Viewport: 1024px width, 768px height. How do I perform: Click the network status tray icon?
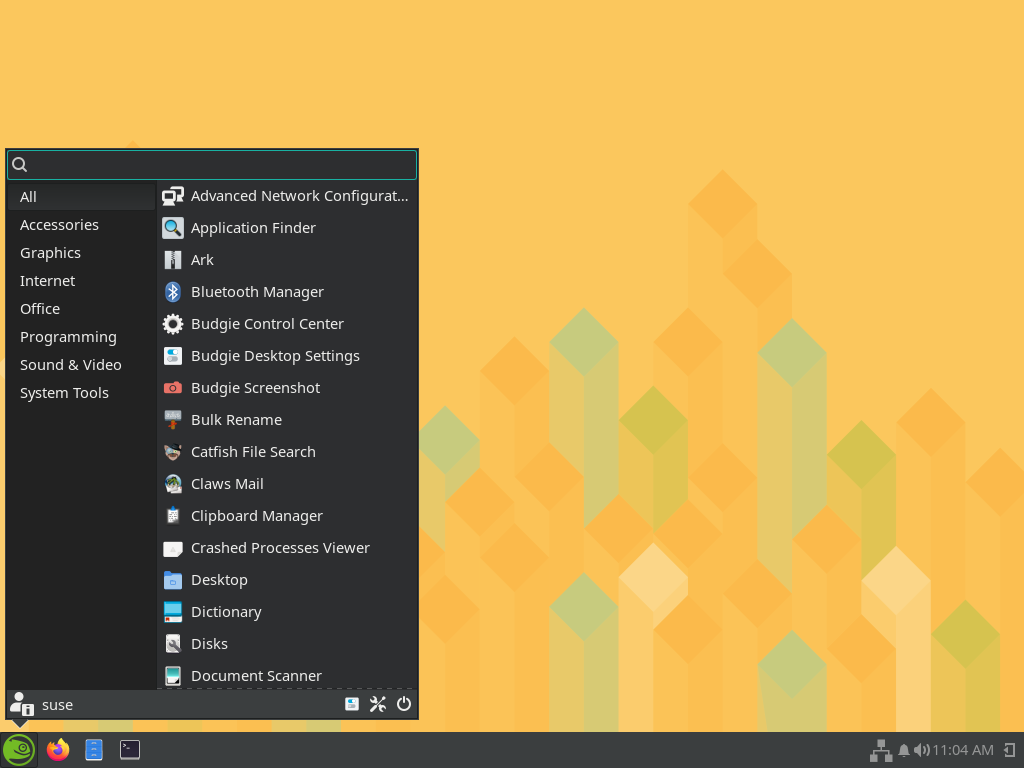pos(880,750)
